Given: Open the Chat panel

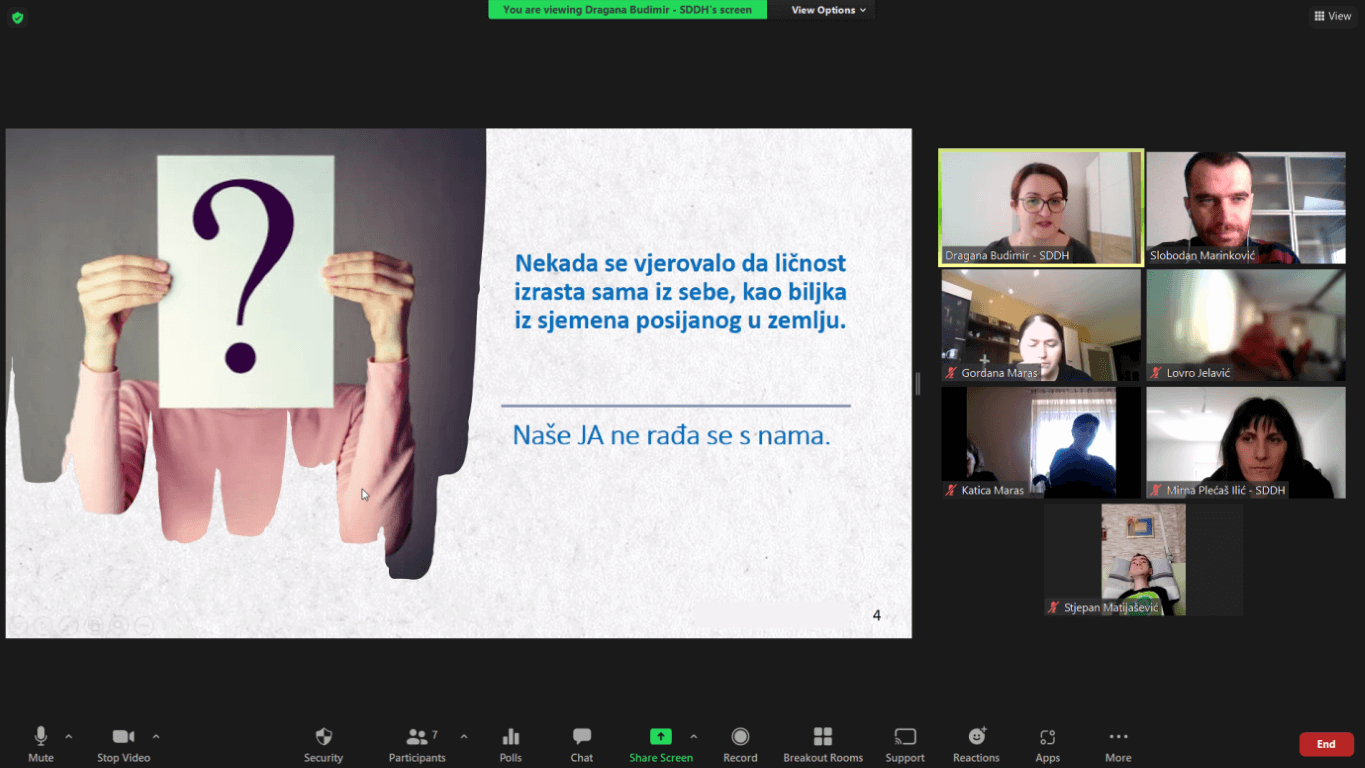Looking at the screenshot, I should tap(581, 743).
